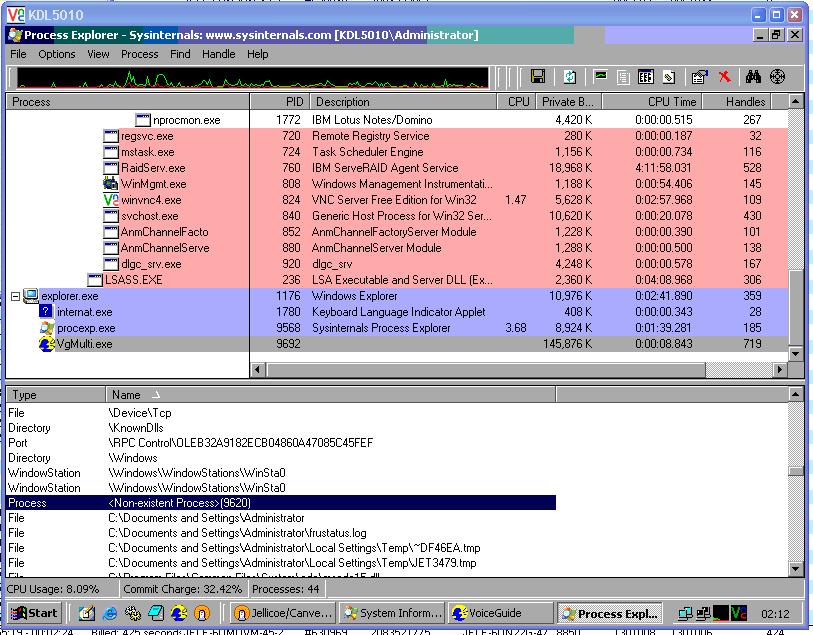Sort by the CPU Time column header
This screenshot has height=635, width=813.
pyautogui.click(x=652, y=102)
